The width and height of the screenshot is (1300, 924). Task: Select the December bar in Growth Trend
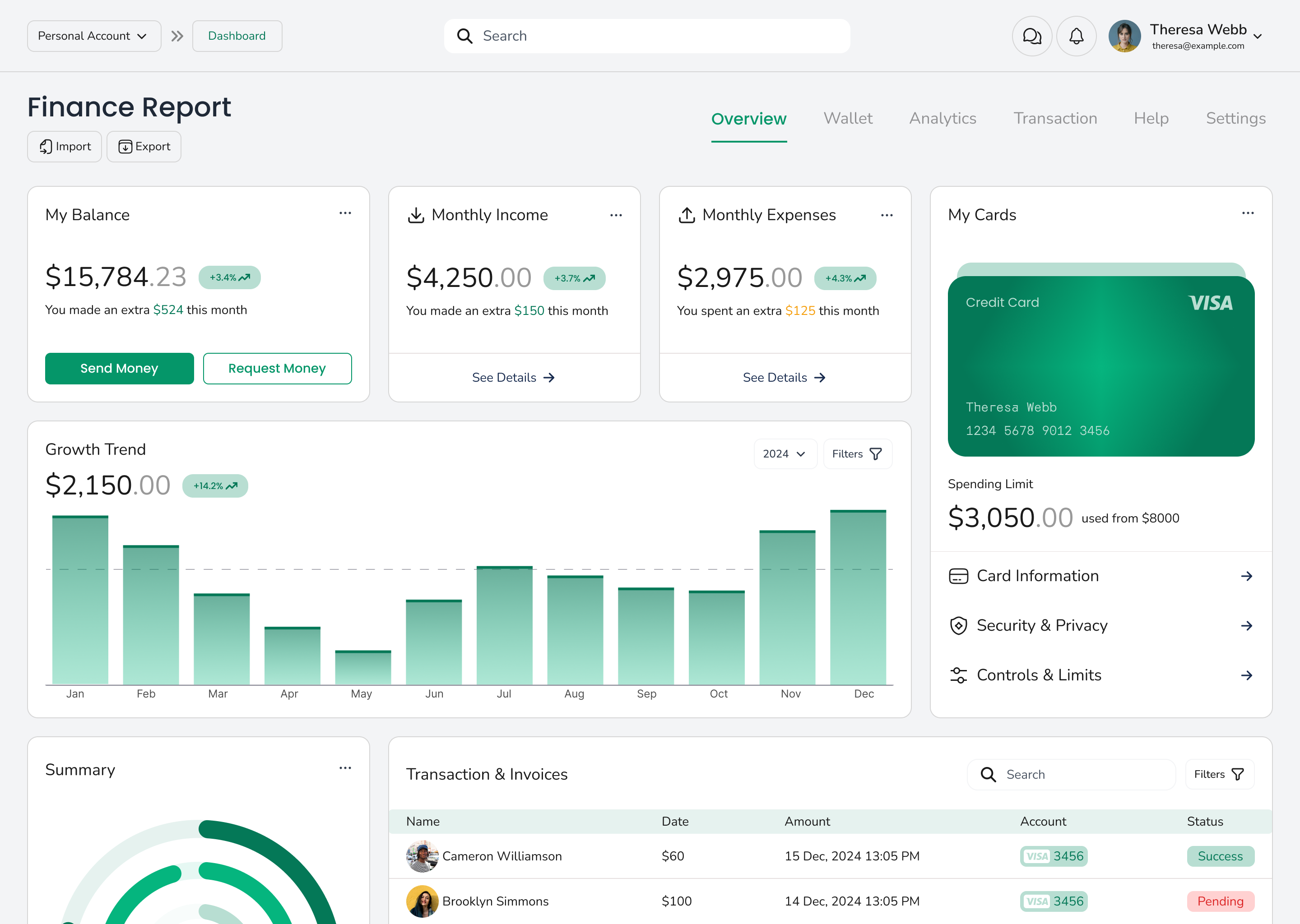[858, 597]
